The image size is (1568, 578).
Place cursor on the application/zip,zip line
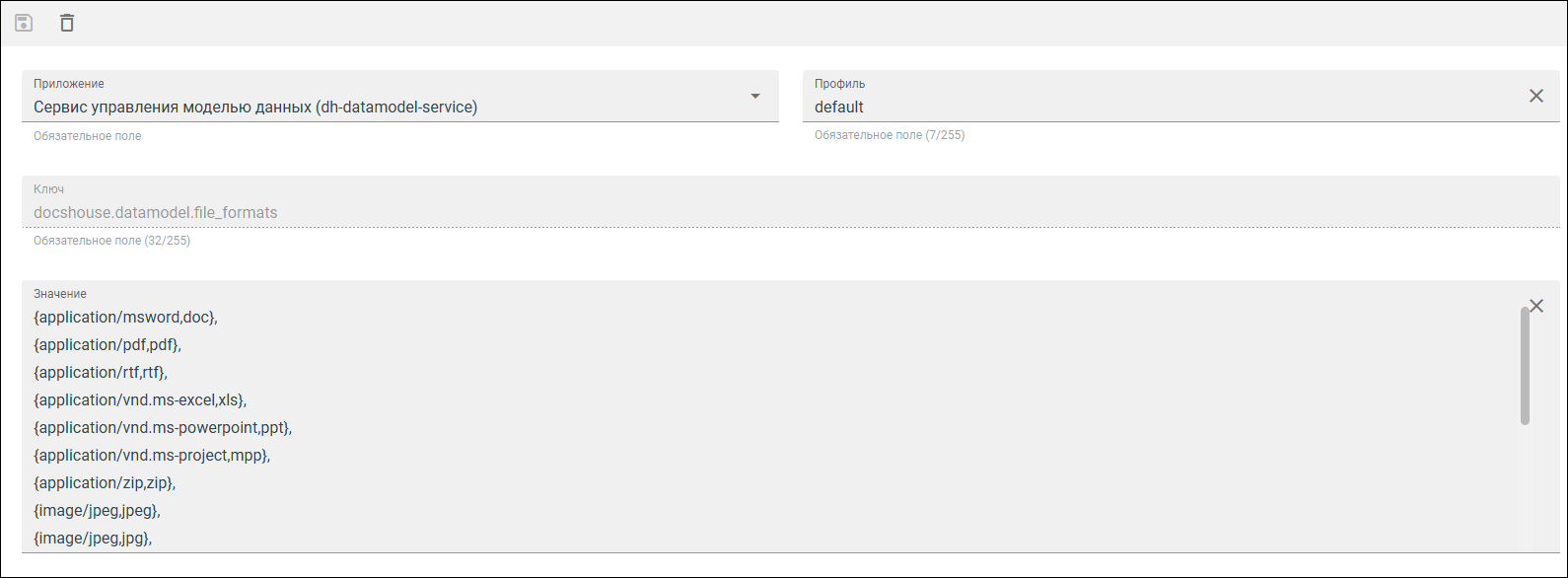[x=105, y=482]
